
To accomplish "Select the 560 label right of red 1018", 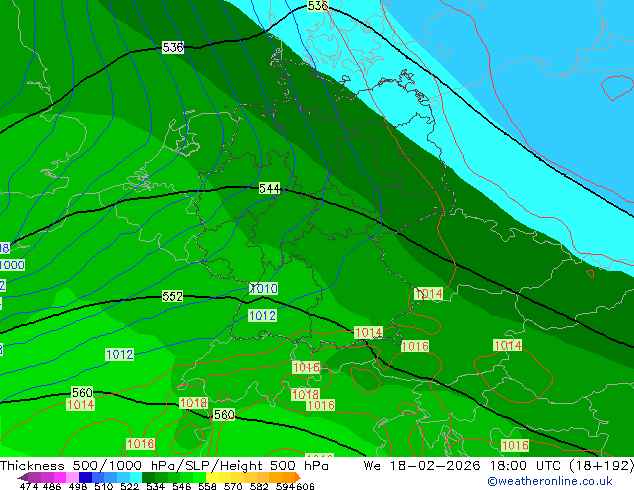I will pyautogui.click(x=224, y=415).
